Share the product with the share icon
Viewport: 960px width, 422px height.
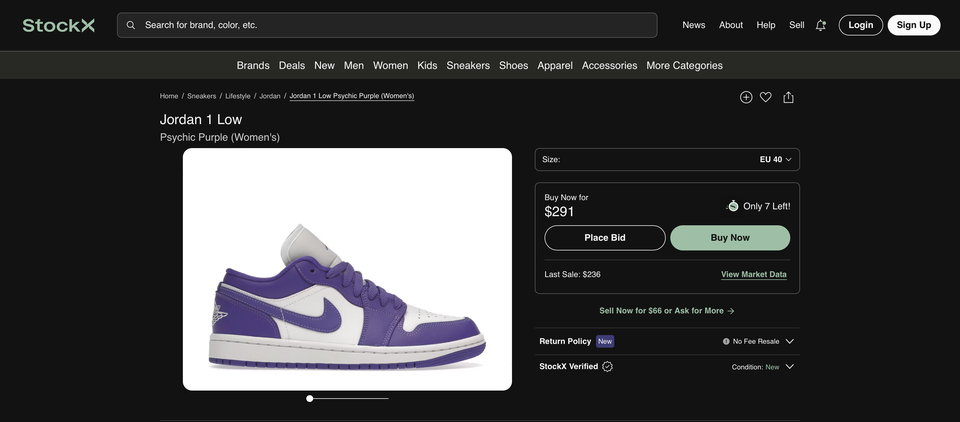click(x=789, y=97)
